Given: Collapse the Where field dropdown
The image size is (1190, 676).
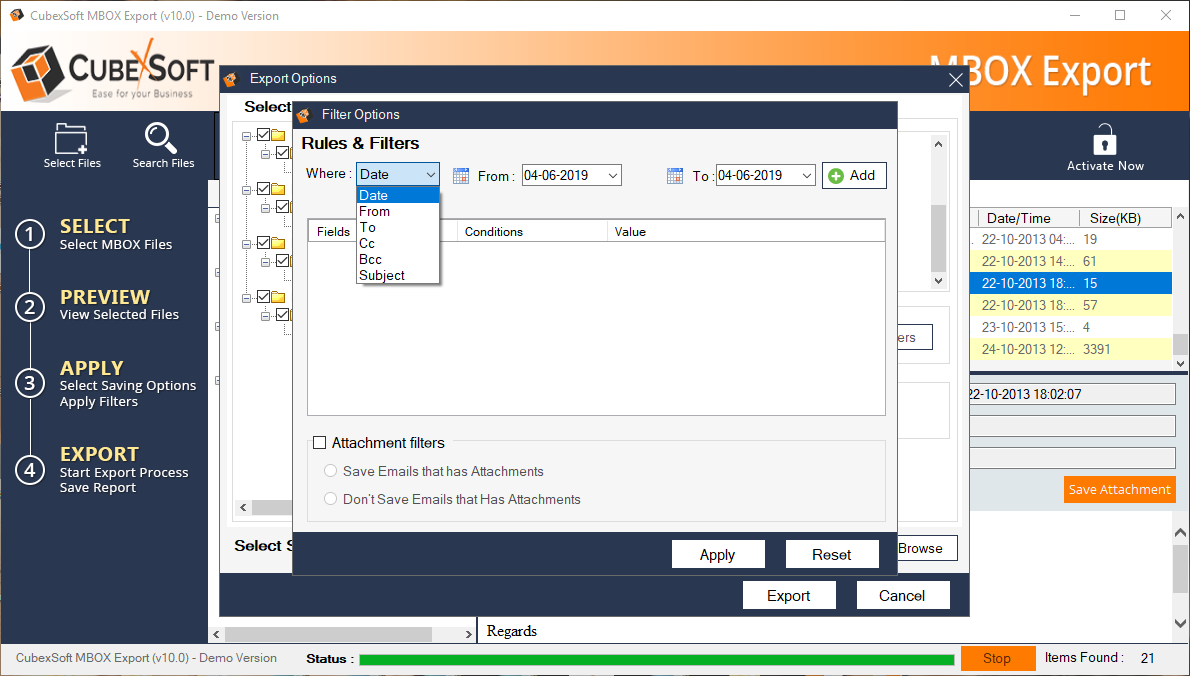Looking at the screenshot, I should [430, 175].
